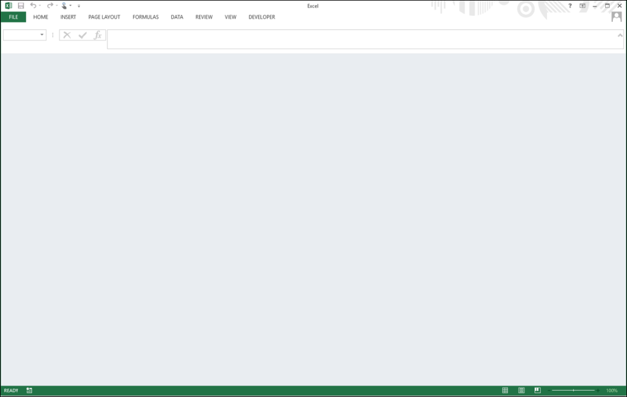Switch to Page Layout view in status bar
Image resolution: width=627 pixels, height=397 pixels.
click(x=521, y=390)
